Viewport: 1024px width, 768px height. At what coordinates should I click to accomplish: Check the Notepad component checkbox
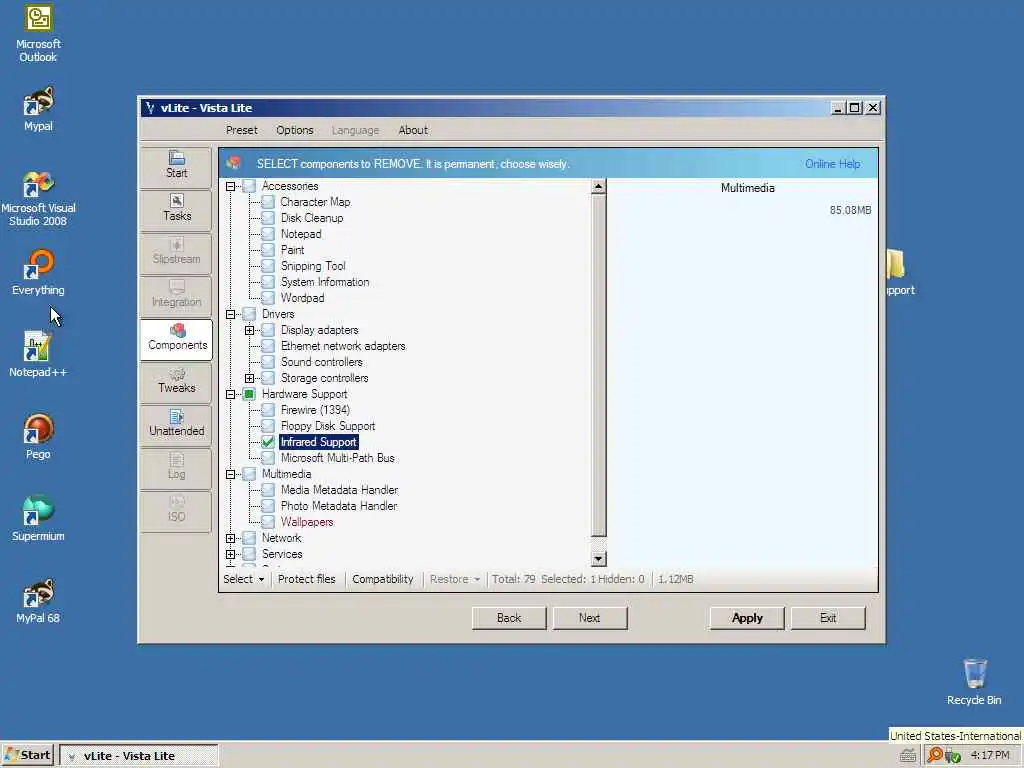(268, 234)
